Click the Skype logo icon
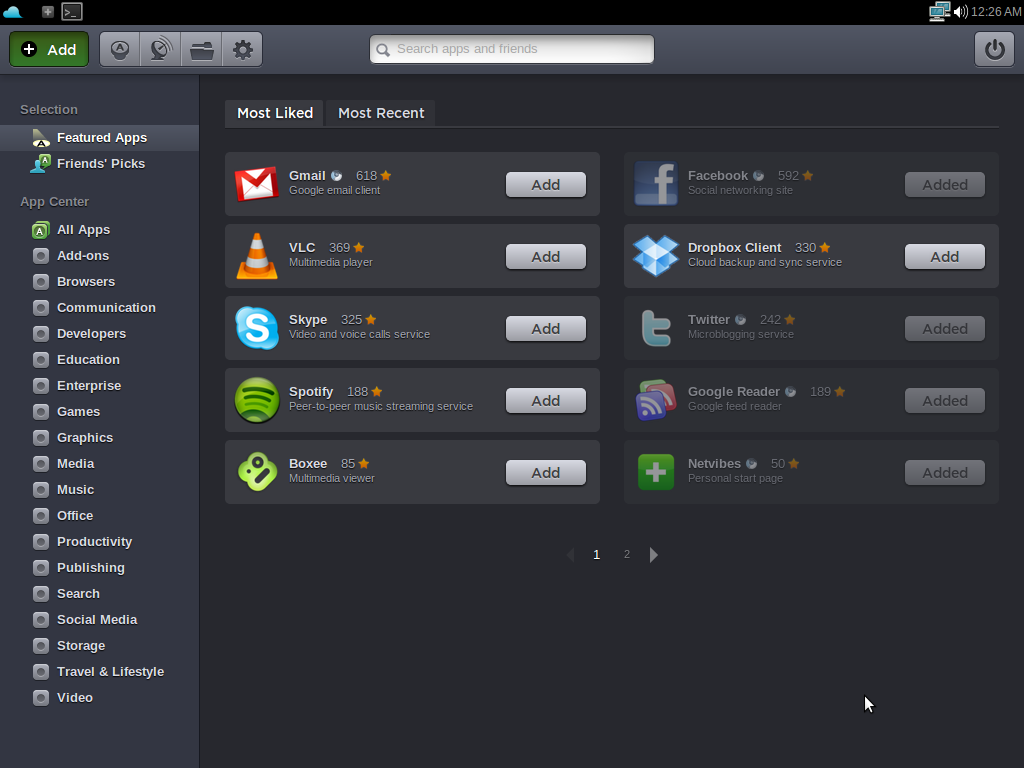Screen dimensions: 1024x768 pos(257,328)
